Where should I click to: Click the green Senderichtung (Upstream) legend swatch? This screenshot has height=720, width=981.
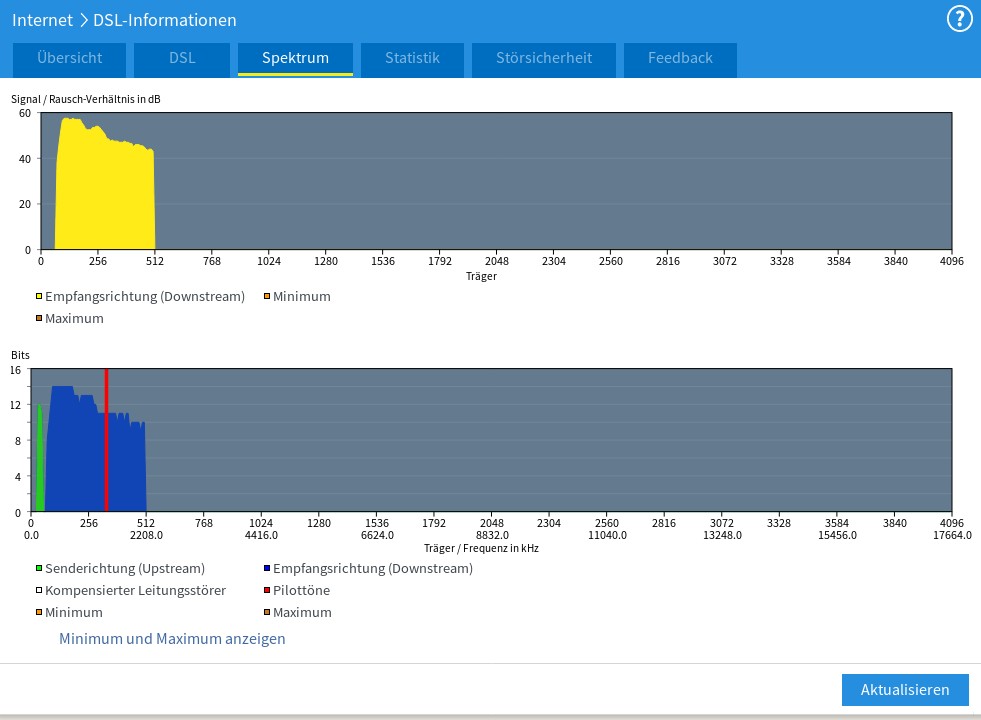[39, 568]
